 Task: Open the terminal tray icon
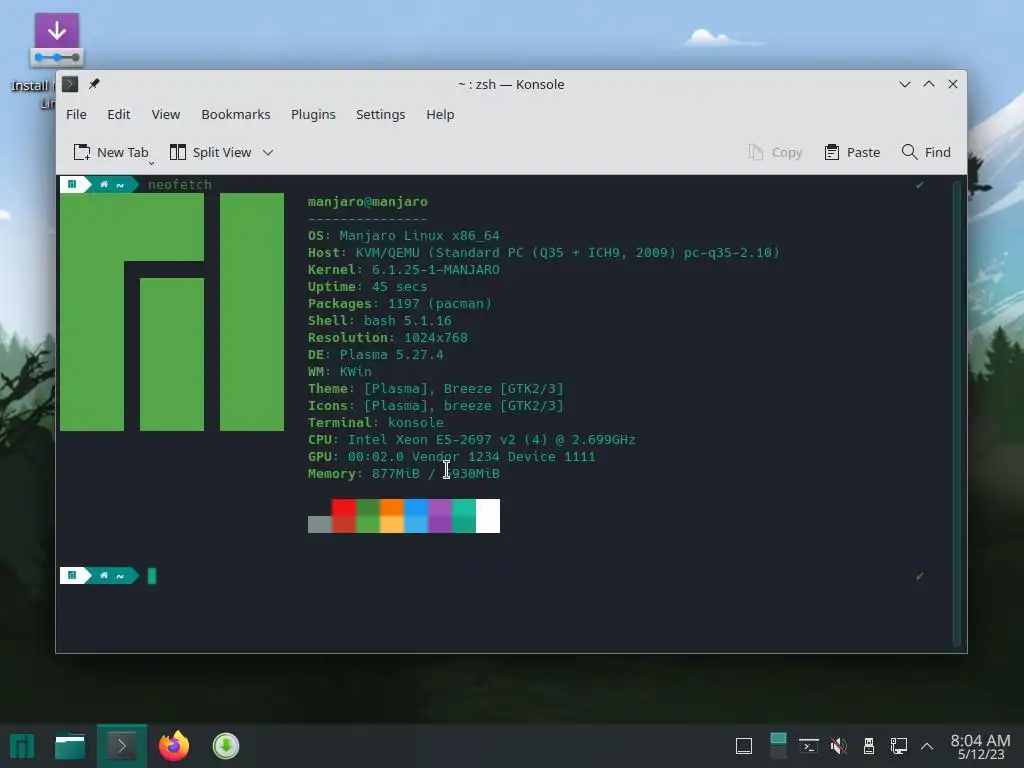coord(808,746)
